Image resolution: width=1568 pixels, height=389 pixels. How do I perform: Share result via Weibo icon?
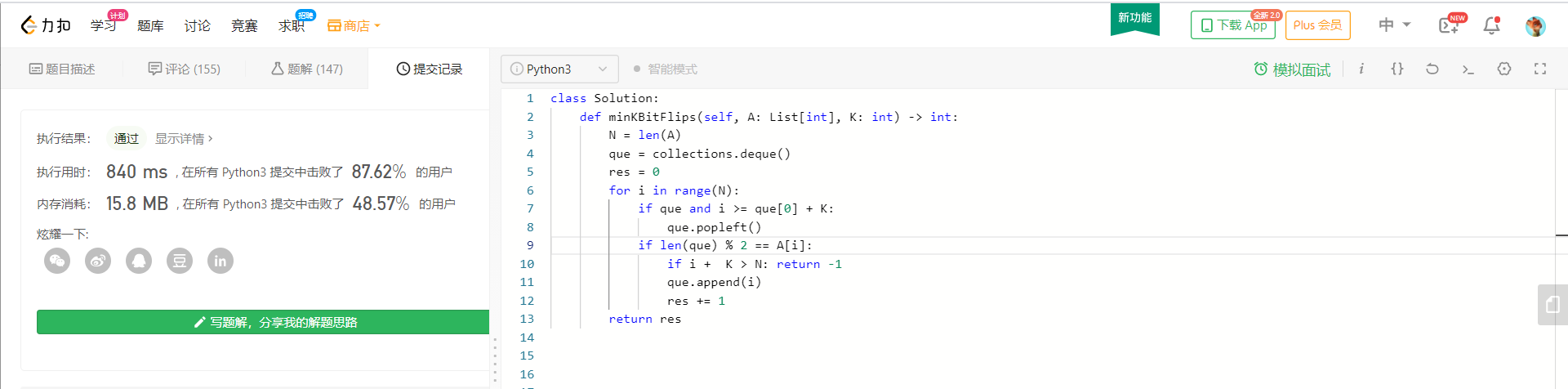click(98, 261)
